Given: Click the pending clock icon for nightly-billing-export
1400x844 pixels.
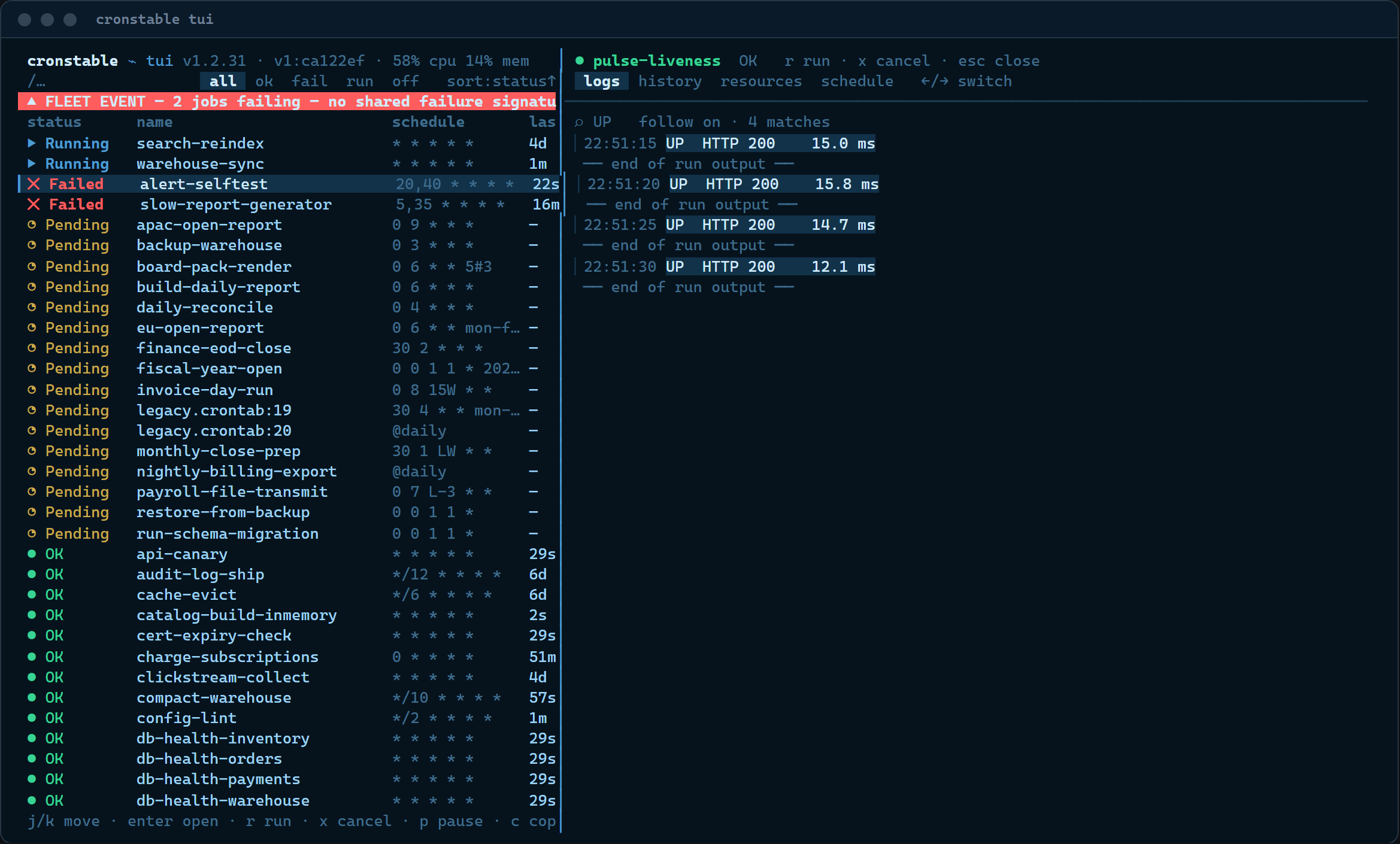Looking at the screenshot, I should pos(32,471).
